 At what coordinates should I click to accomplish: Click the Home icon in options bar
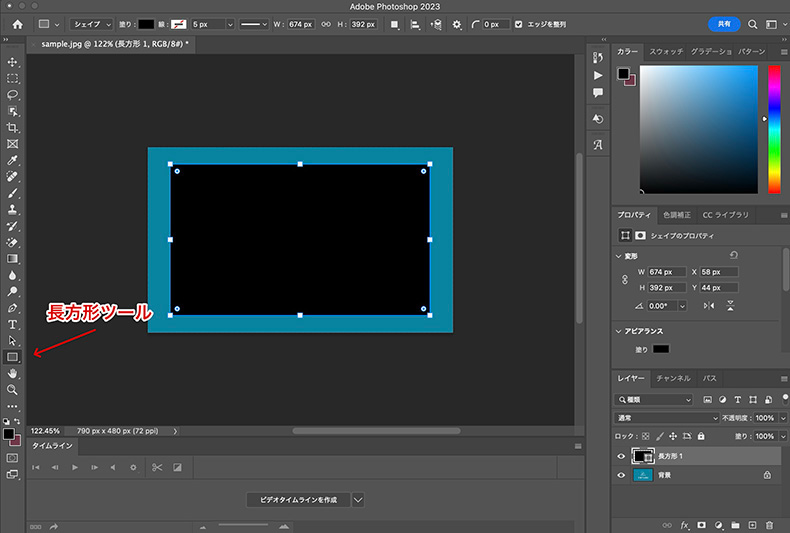point(17,23)
